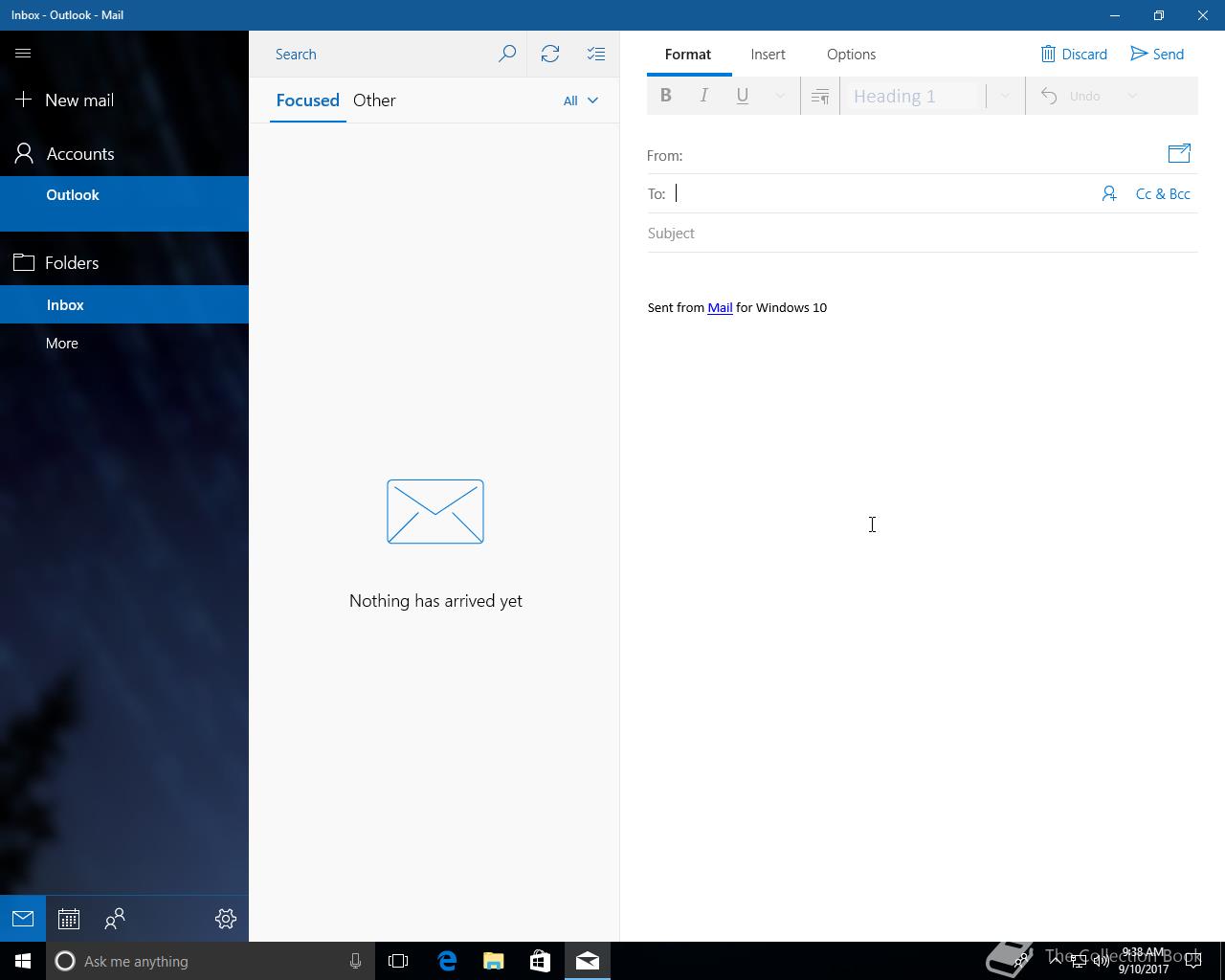Open paragraph formatting options

click(x=820, y=96)
